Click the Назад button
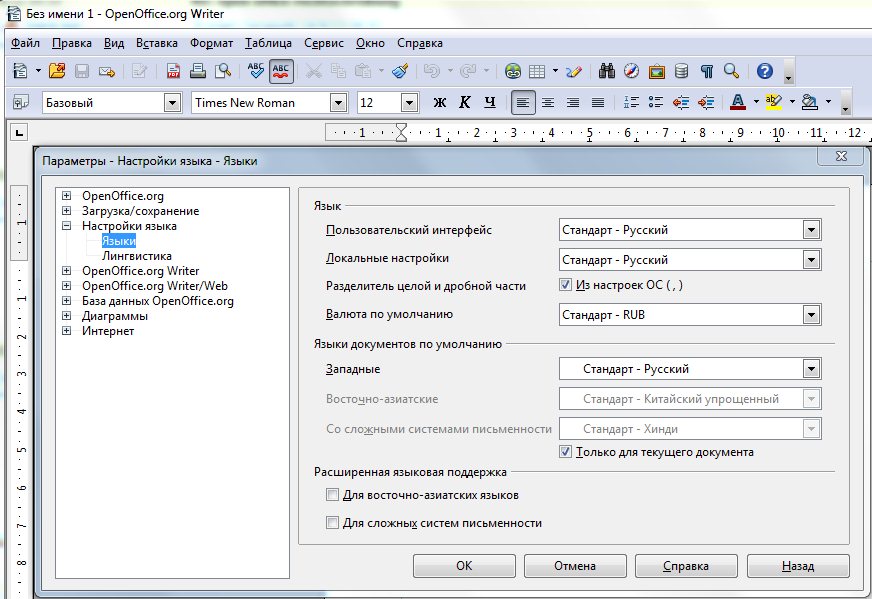Image resolution: width=872 pixels, height=599 pixels. [x=798, y=566]
